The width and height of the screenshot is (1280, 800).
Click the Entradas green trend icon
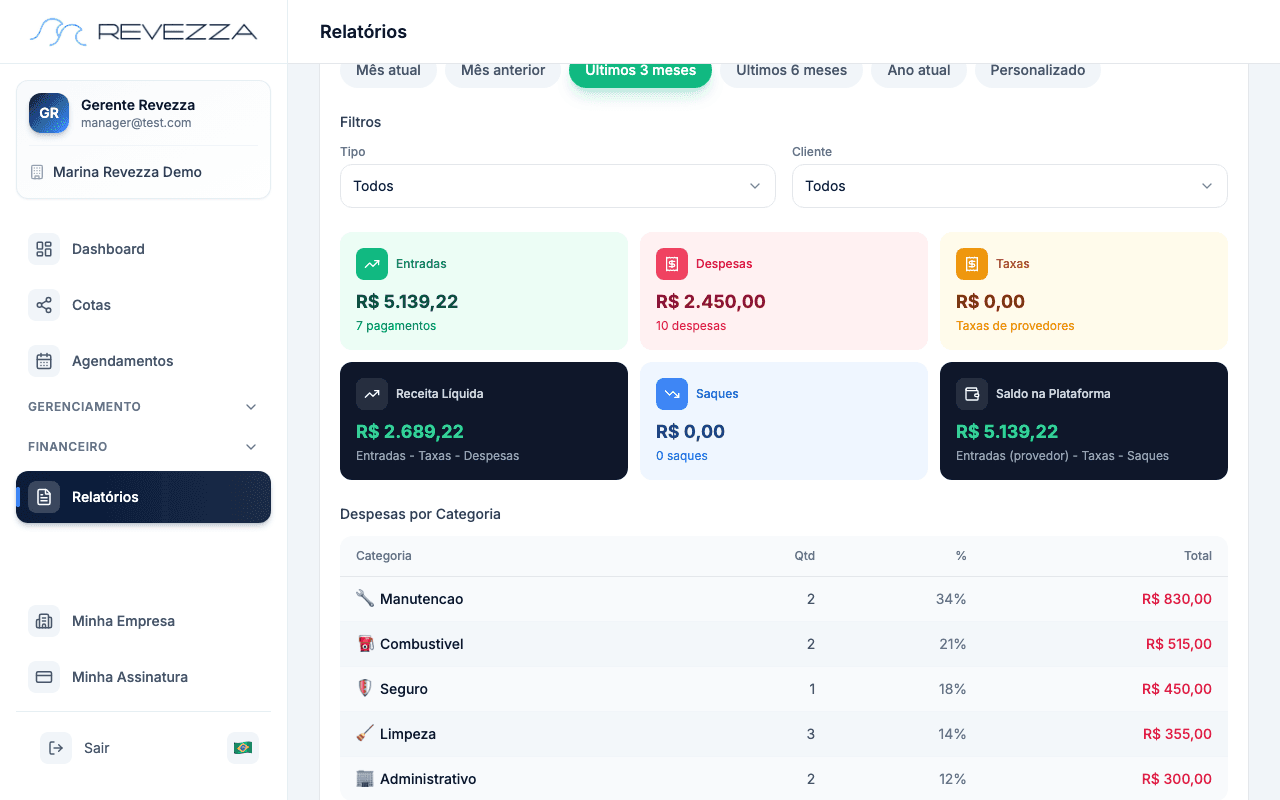pyautogui.click(x=372, y=264)
